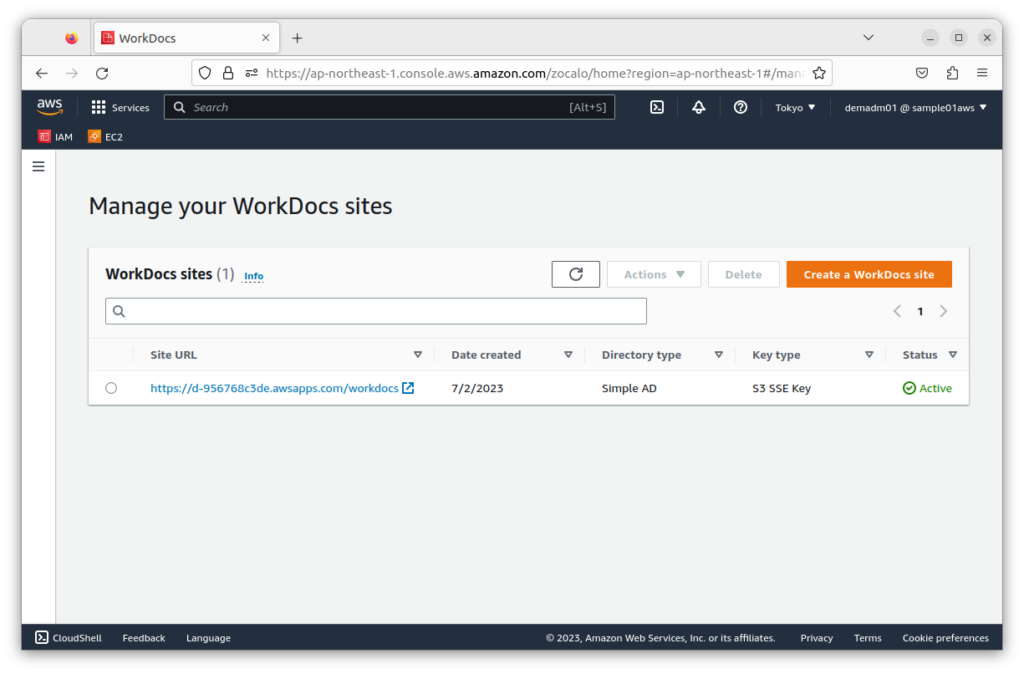1024x674 pixels.
Task: Open the Info link beside WorkDocs sites
Action: [x=253, y=275]
